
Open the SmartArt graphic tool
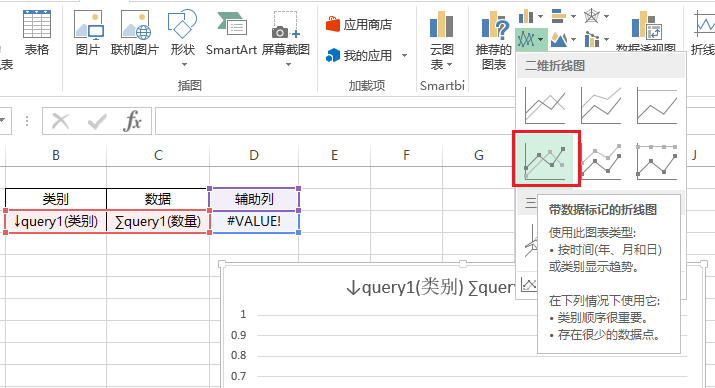point(231,33)
